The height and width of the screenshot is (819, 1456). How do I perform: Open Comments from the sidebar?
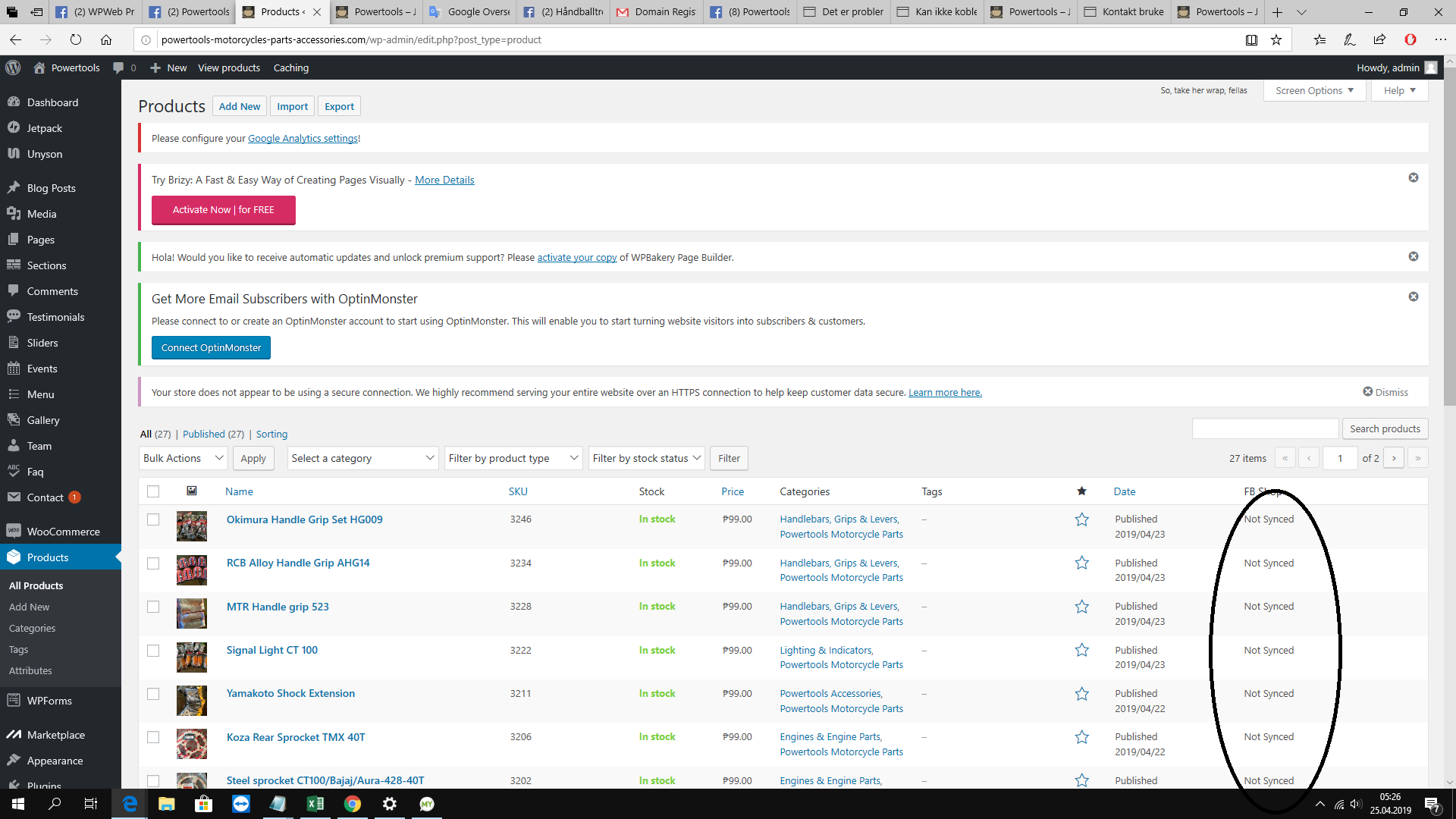tap(15, 291)
